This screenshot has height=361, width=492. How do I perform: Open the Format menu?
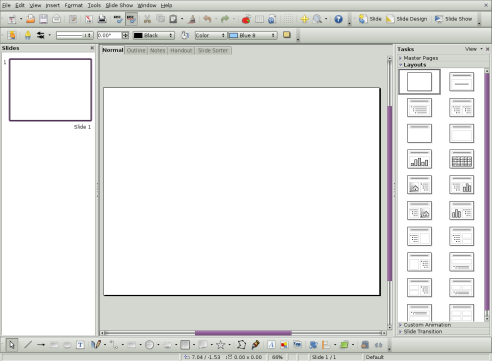point(73,5)
